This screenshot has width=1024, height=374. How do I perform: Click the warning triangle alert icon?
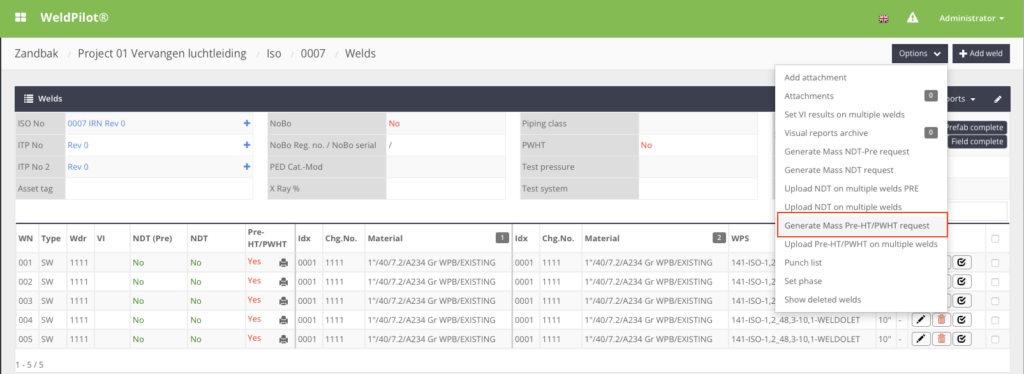pos(912,18)
